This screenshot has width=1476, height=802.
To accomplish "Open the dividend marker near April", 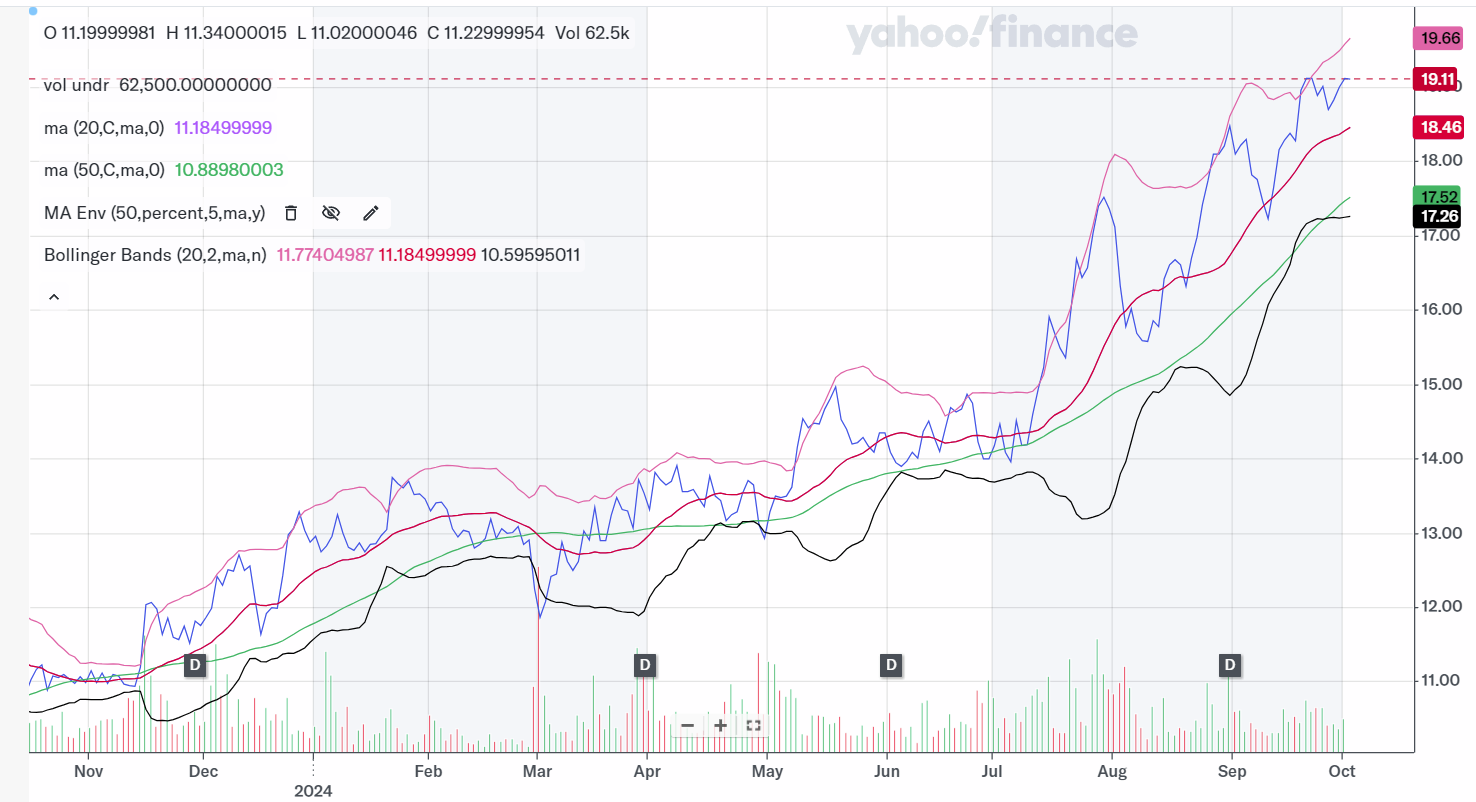I will (645, 664).
